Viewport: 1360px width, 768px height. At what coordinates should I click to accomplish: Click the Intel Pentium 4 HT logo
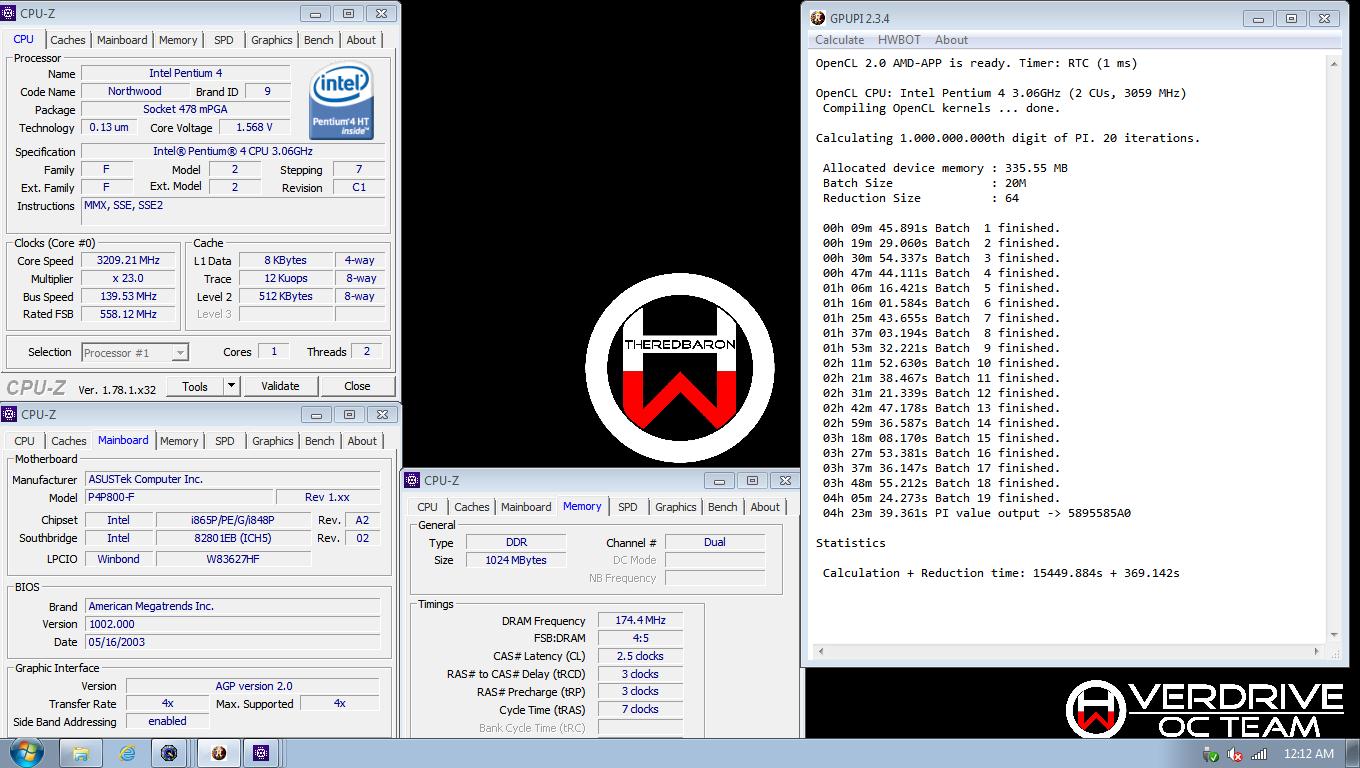[x=341, y=101]
